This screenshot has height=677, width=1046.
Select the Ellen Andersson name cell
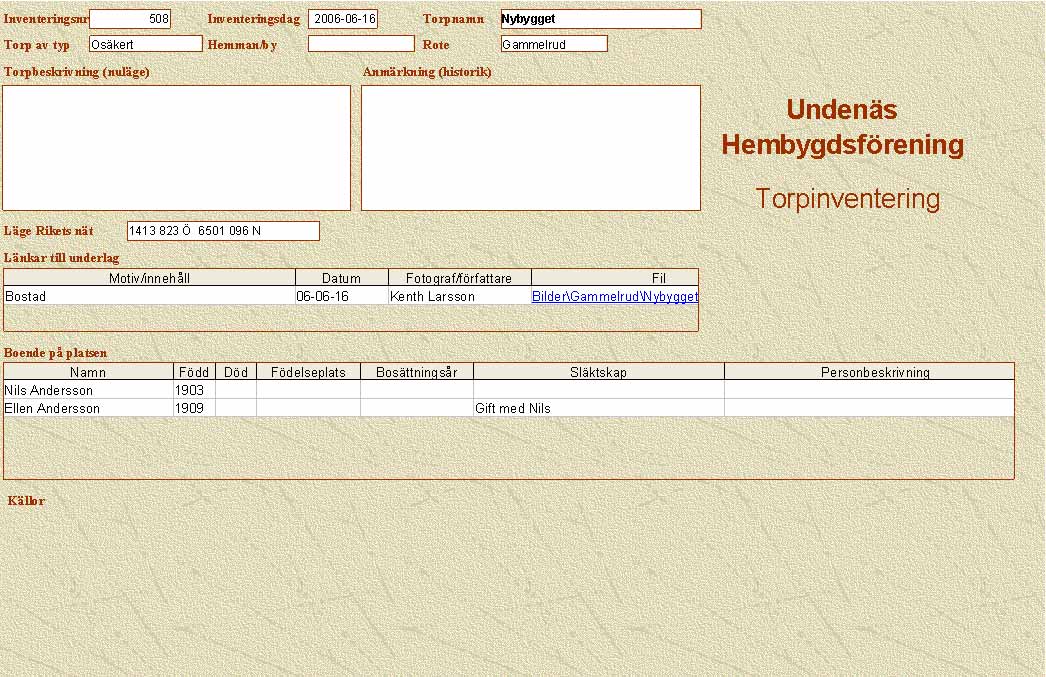click(x=88, y=409)
